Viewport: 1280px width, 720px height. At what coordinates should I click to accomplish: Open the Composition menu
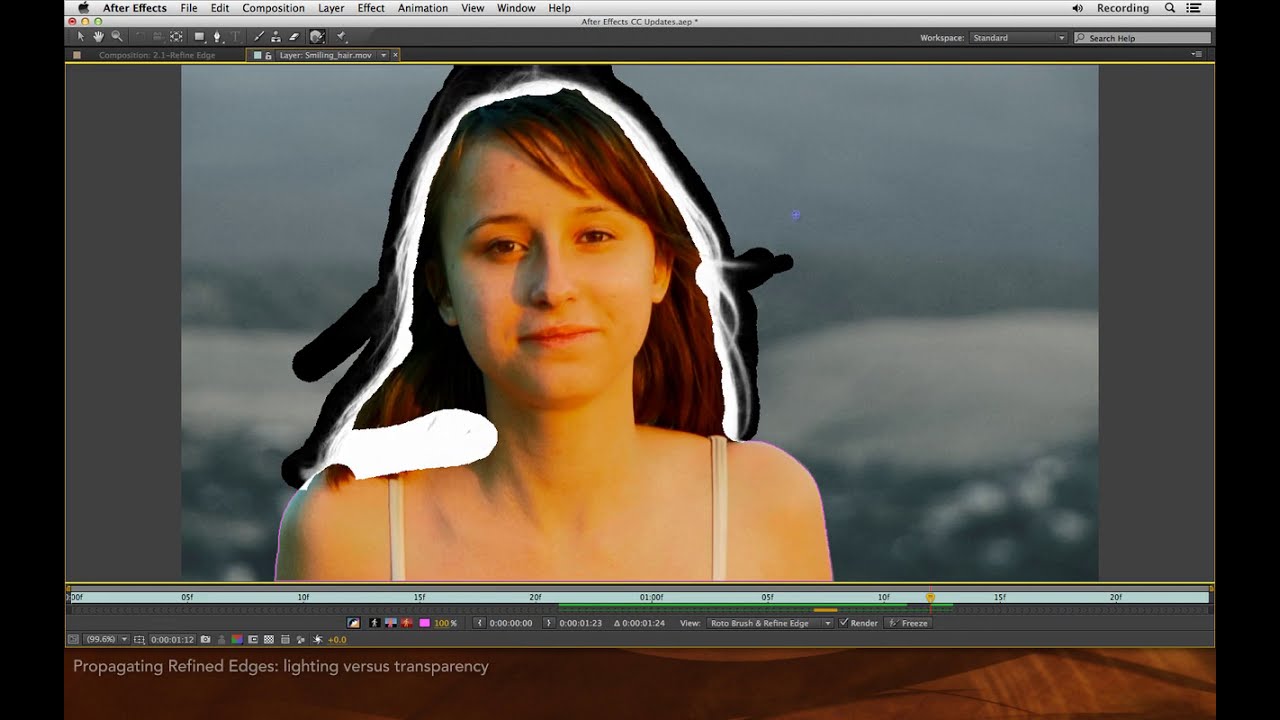[273, 8]
